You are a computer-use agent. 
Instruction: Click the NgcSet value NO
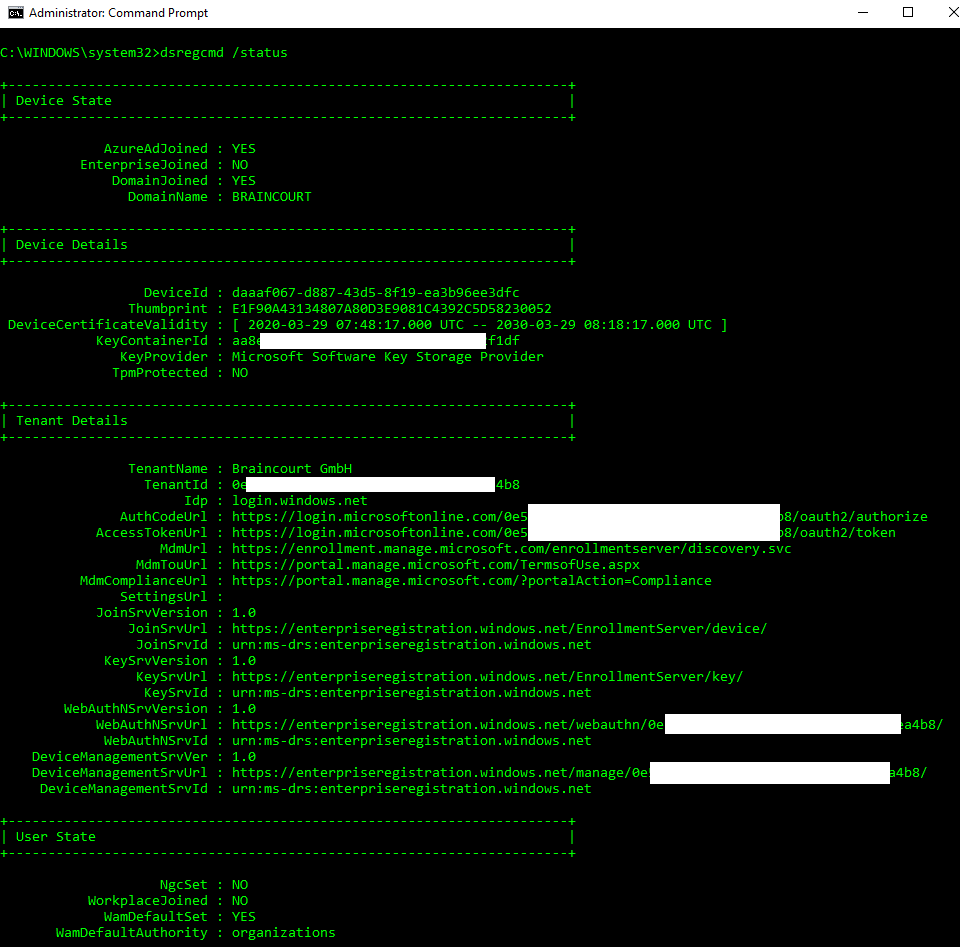click(x=240, y=885)
